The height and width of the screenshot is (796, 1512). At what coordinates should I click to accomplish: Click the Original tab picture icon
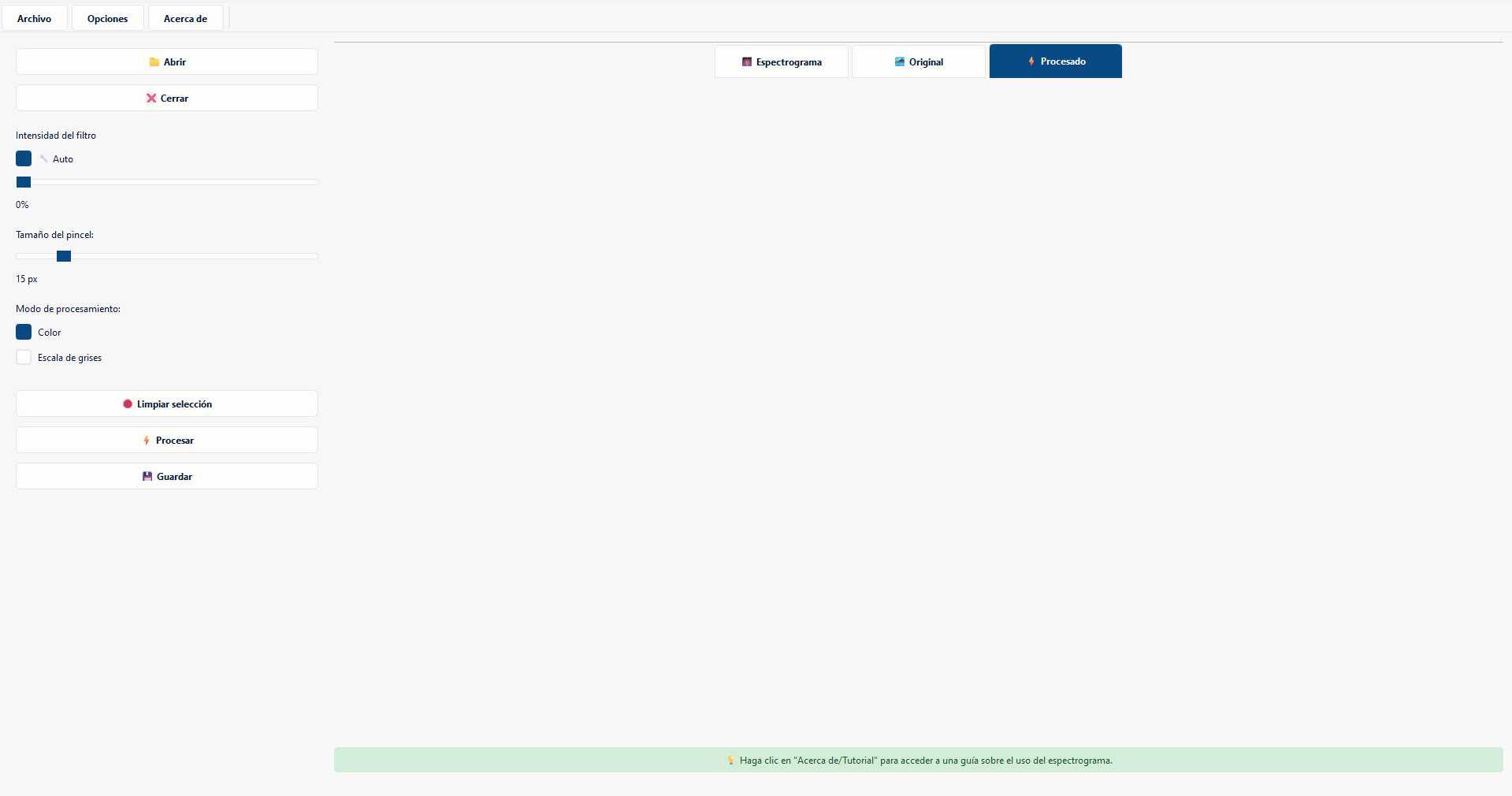coord(900,62)
